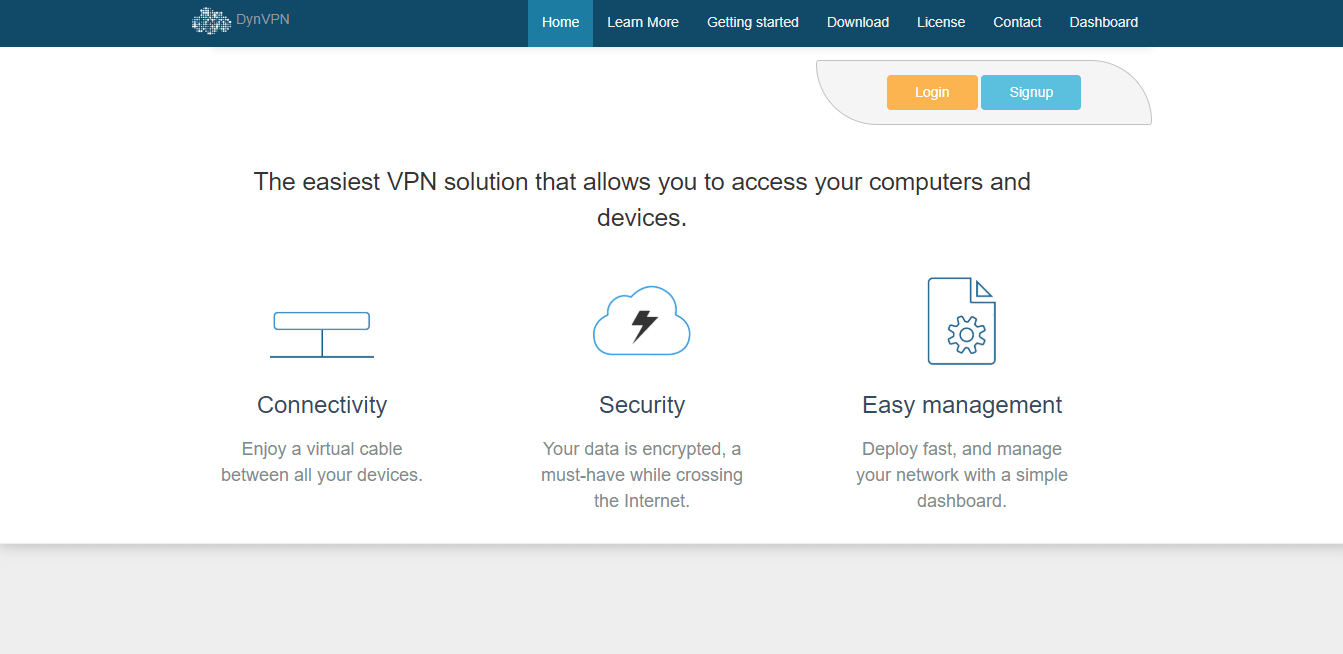This screenshot has width=1343, height=654.
Task: Click the blue Signup button
Action: 1031,92
